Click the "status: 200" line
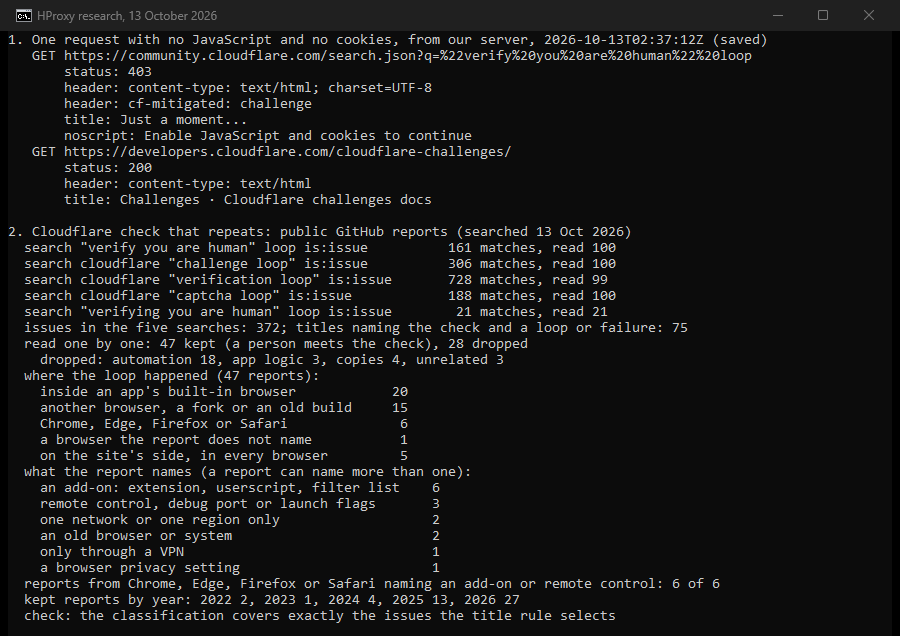This screenshot has height=636, width=900. coord(108,168)
